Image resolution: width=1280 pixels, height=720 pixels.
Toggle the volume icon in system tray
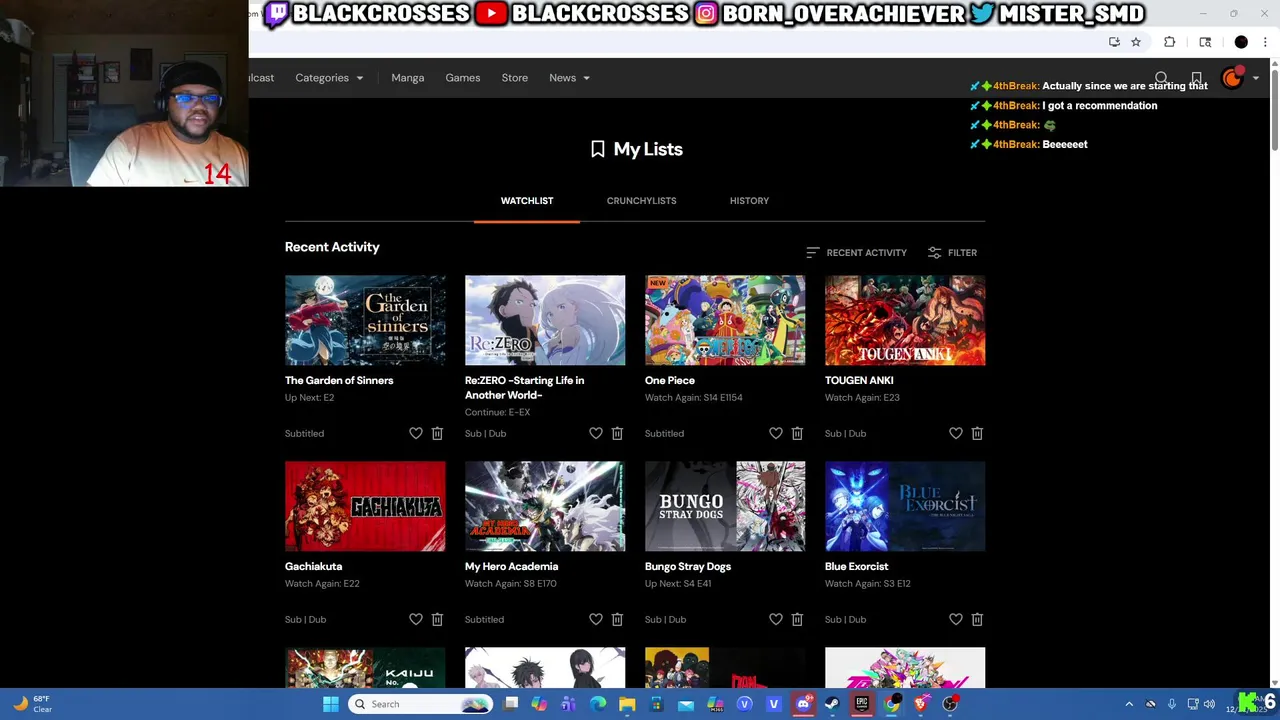coord(1210,704)
